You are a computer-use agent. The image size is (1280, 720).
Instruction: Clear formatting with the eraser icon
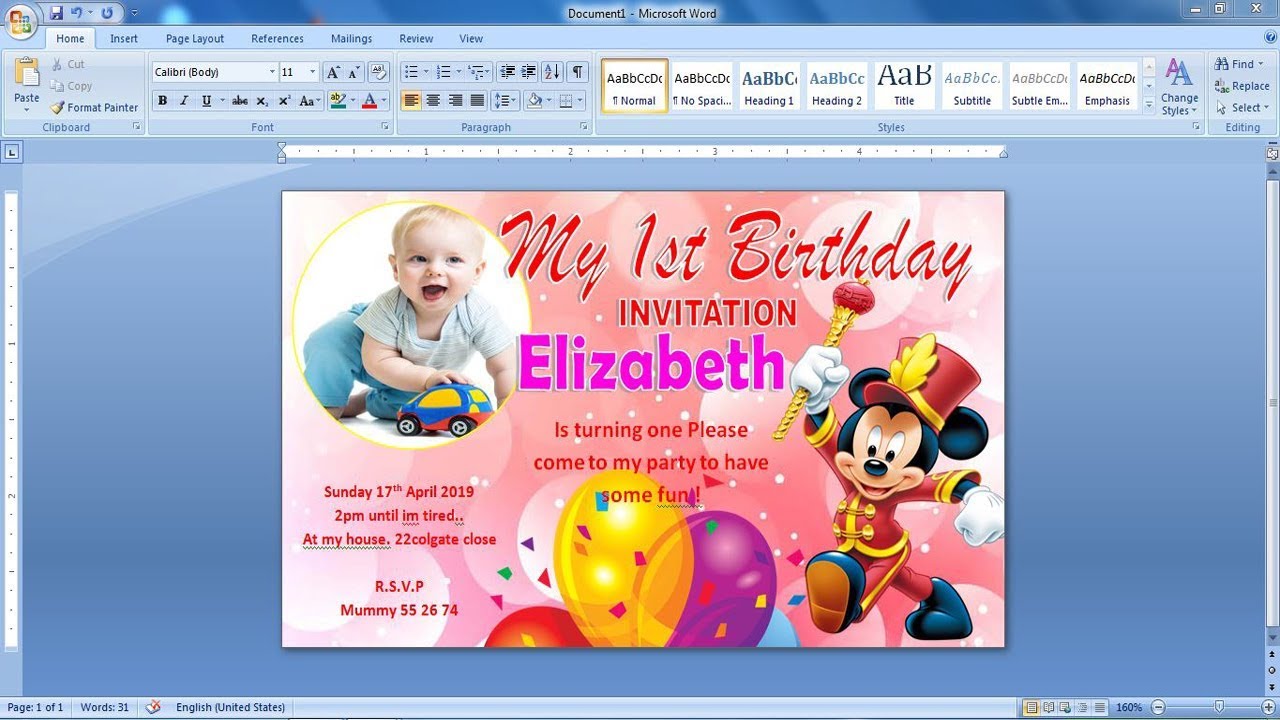pos(378,72)
